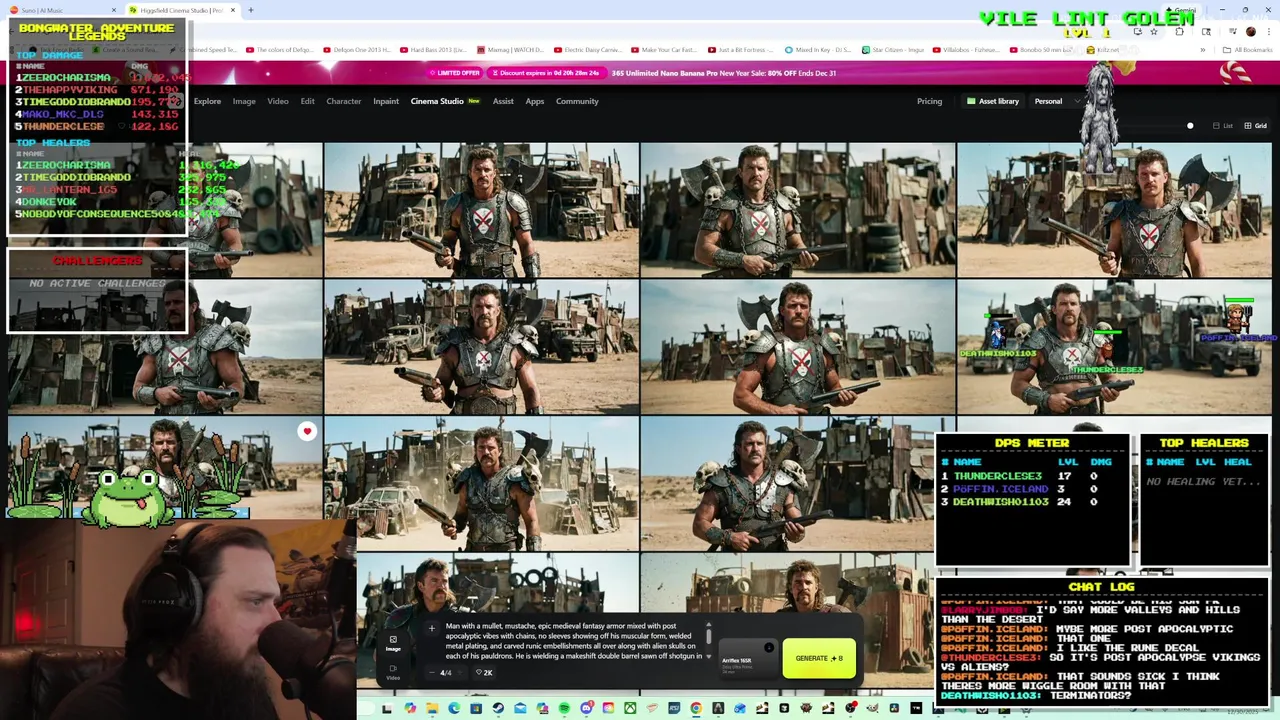
Task: Open the Edit menu
Action: click(x=307, y=101)
